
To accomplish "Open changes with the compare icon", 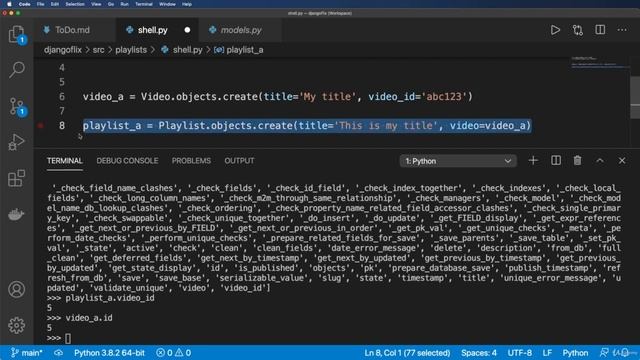I will (578, 30).
